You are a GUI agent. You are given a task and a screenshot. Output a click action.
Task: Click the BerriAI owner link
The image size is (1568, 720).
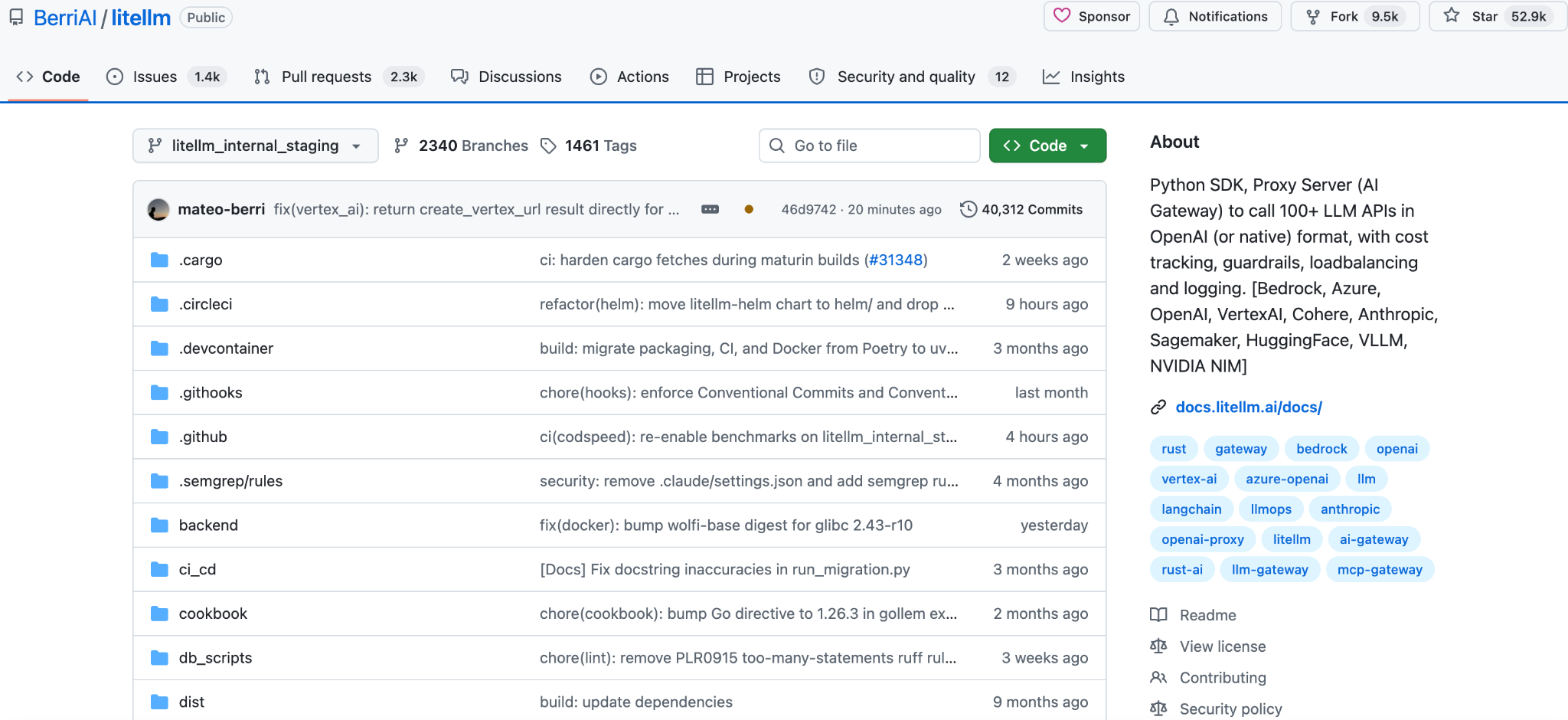65,18
